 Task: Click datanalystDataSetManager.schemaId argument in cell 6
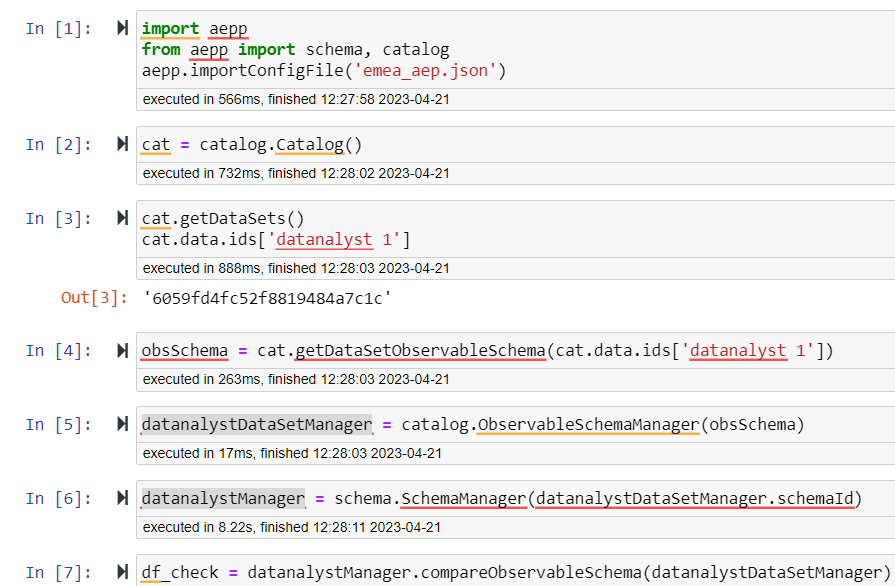click(695, 499)
